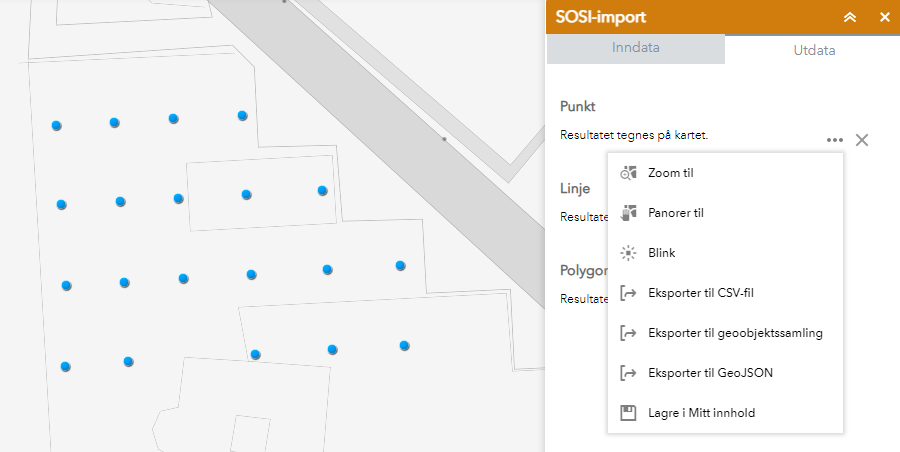Click the Blink flash icon
This screenshot has height=452, width=900.
629,253
